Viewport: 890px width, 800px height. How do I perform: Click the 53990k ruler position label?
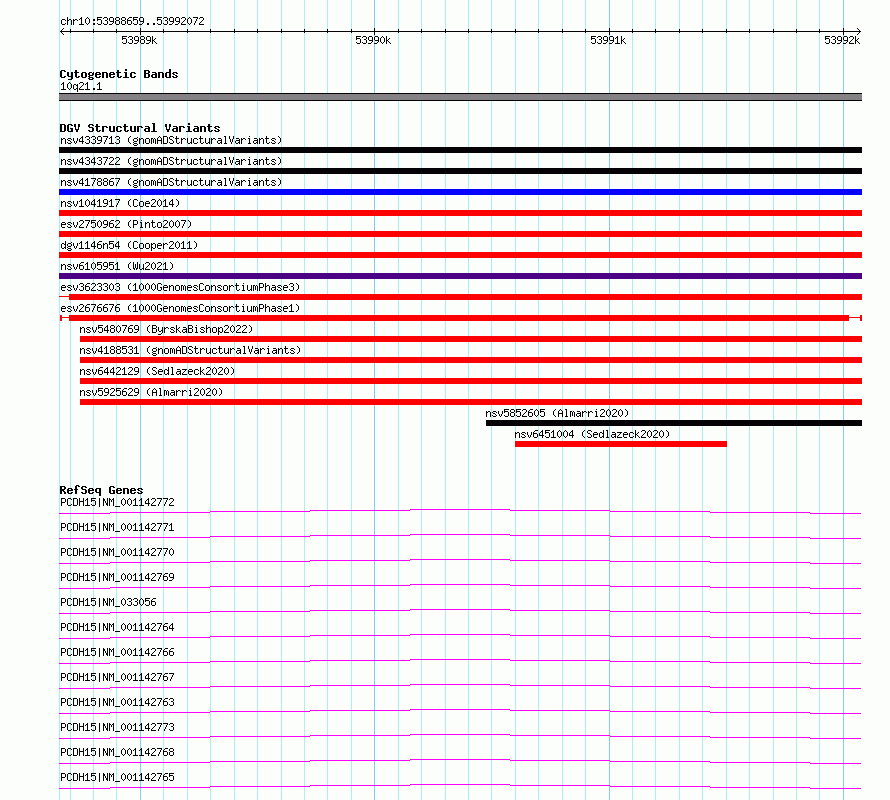pos(373,40)
